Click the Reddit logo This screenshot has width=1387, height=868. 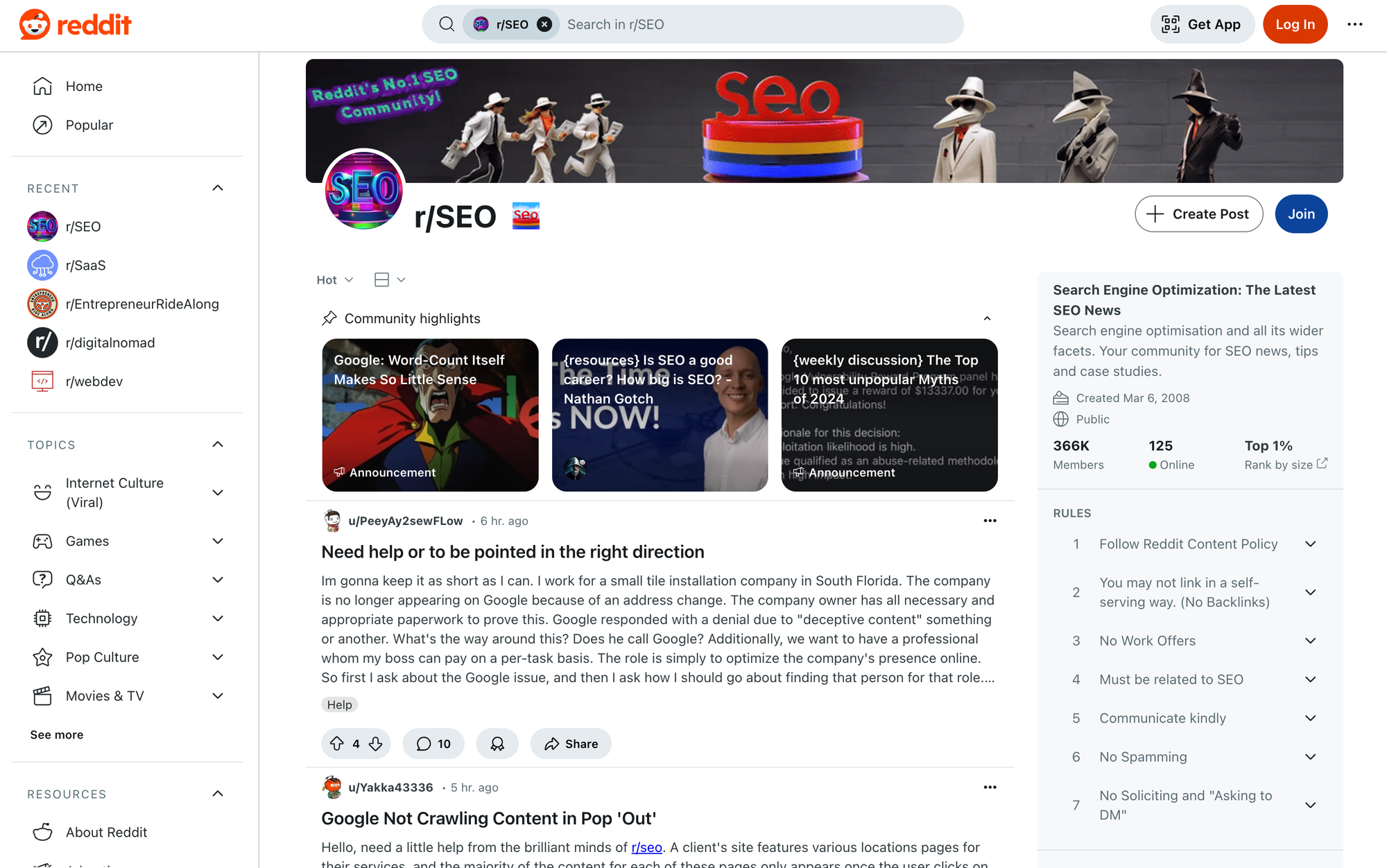(x=76, y=24)
